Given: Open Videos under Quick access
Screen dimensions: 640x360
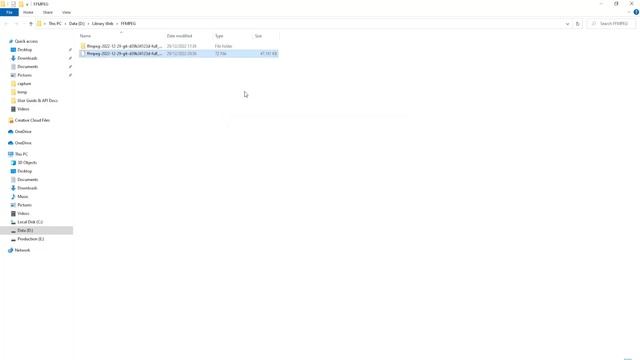Looking at the screenshot, I should point(23,109).
